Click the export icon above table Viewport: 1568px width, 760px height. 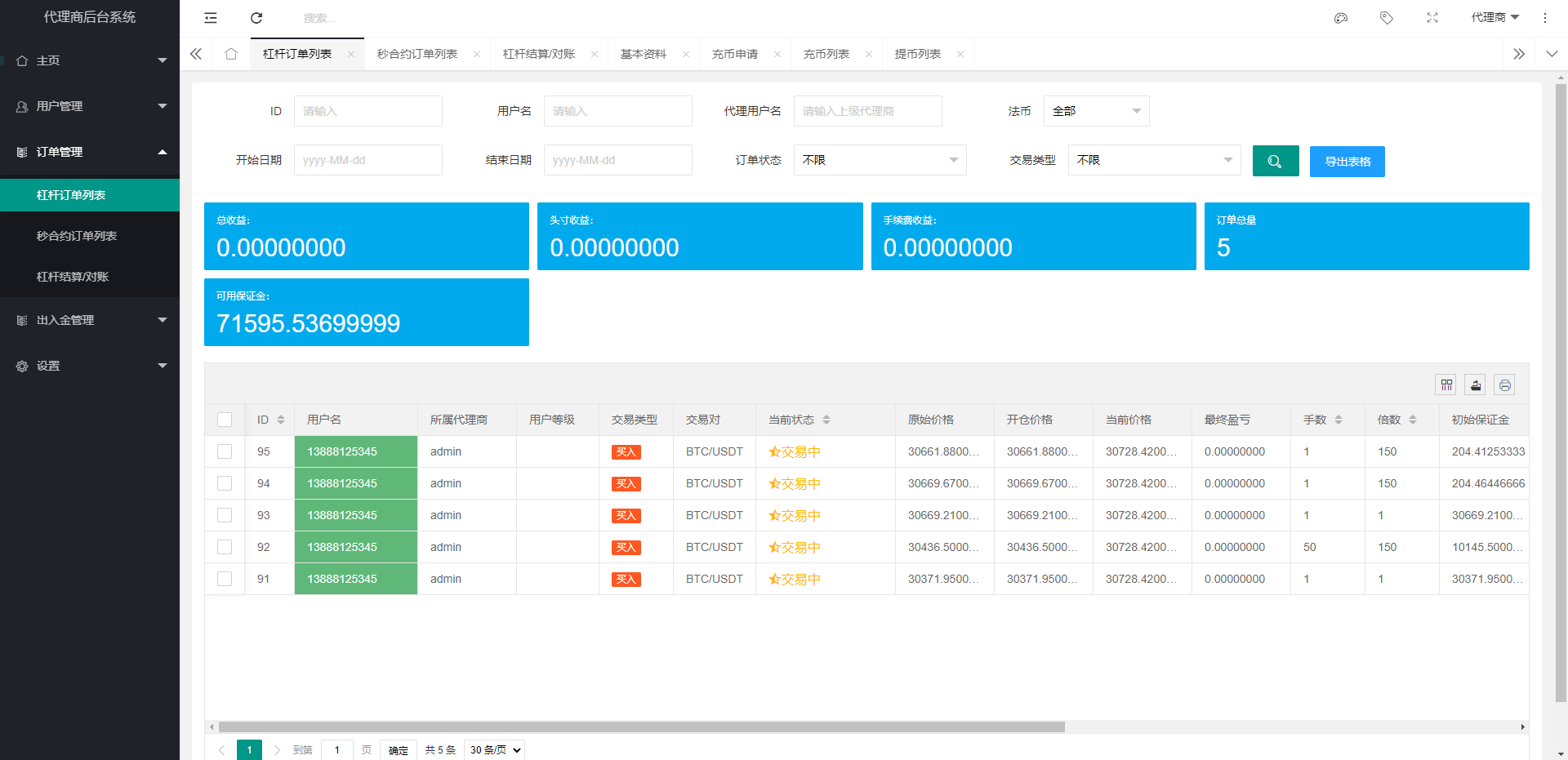pos(1476,385)
